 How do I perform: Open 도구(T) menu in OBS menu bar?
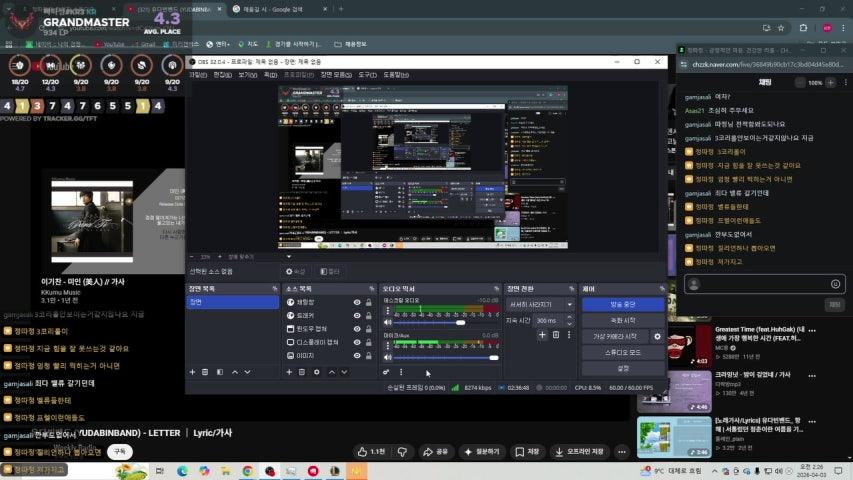(368, 74)
